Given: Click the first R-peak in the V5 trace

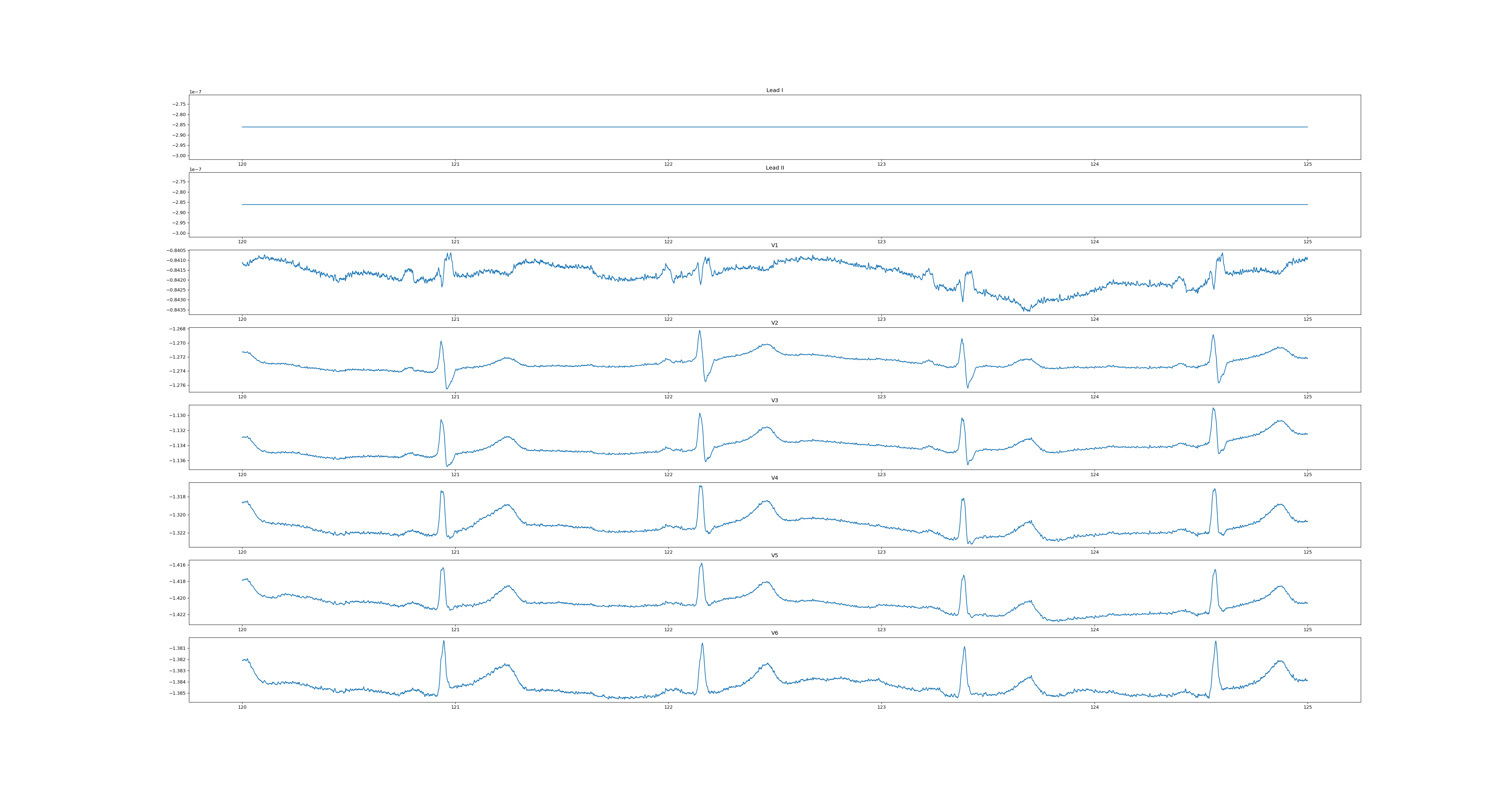Looking at the screenshot, I should point(443,568).
